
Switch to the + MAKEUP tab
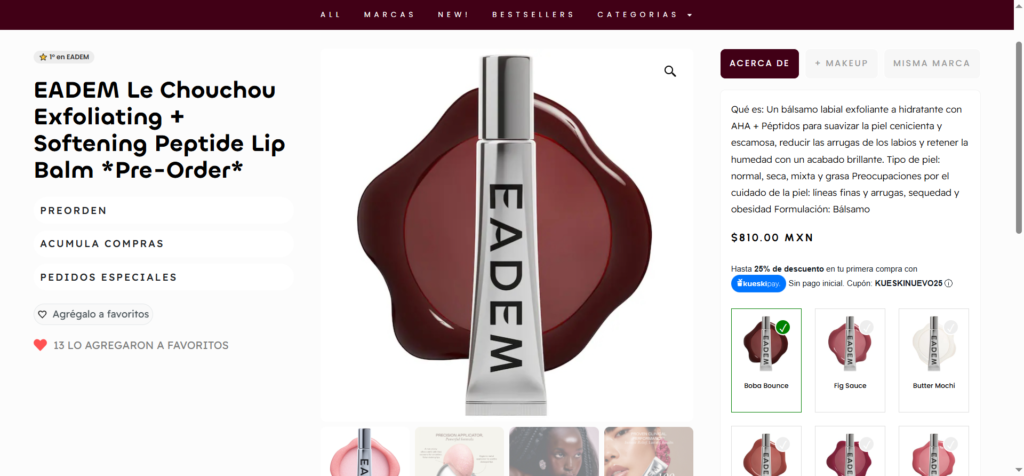[841, 63]
